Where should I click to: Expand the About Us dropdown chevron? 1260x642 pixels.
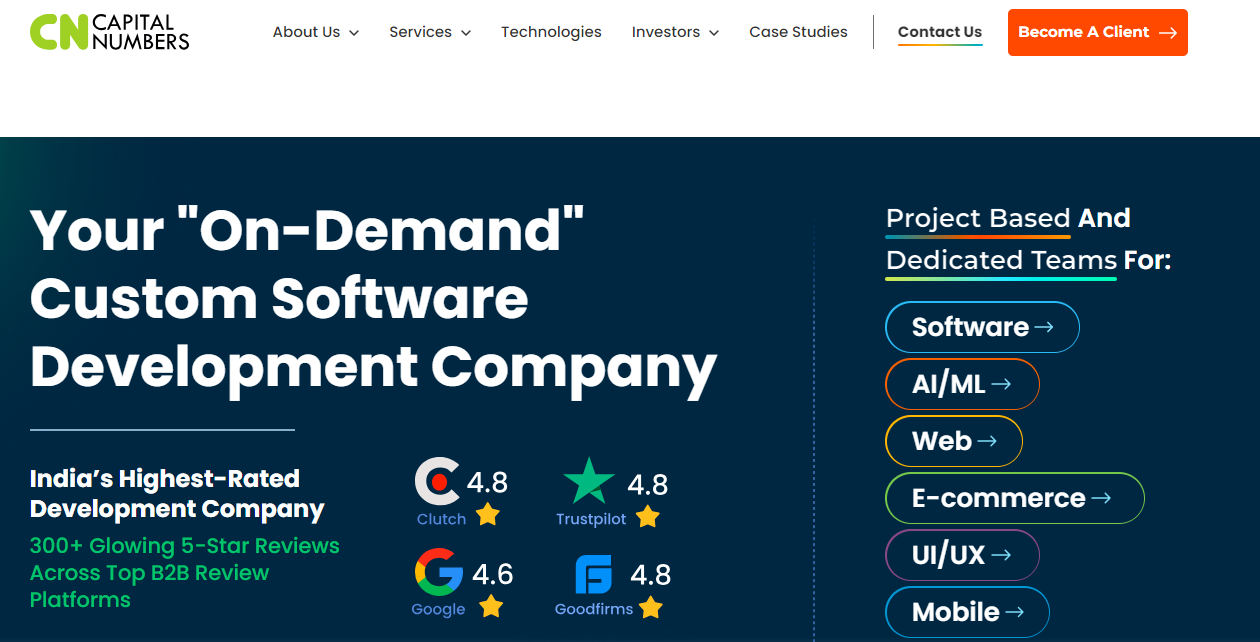[354, 33]
